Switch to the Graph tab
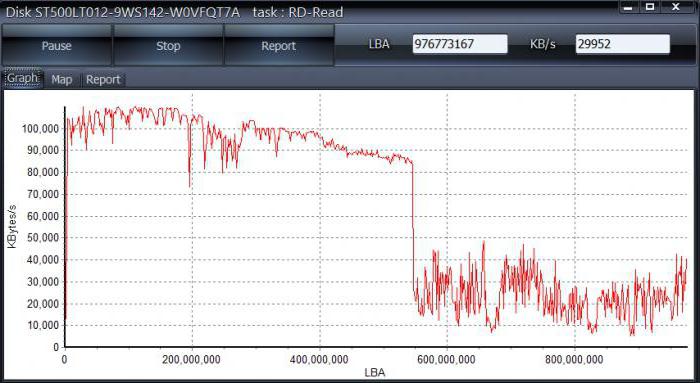This screenshot has width=700, height=383. pos(23,79)
